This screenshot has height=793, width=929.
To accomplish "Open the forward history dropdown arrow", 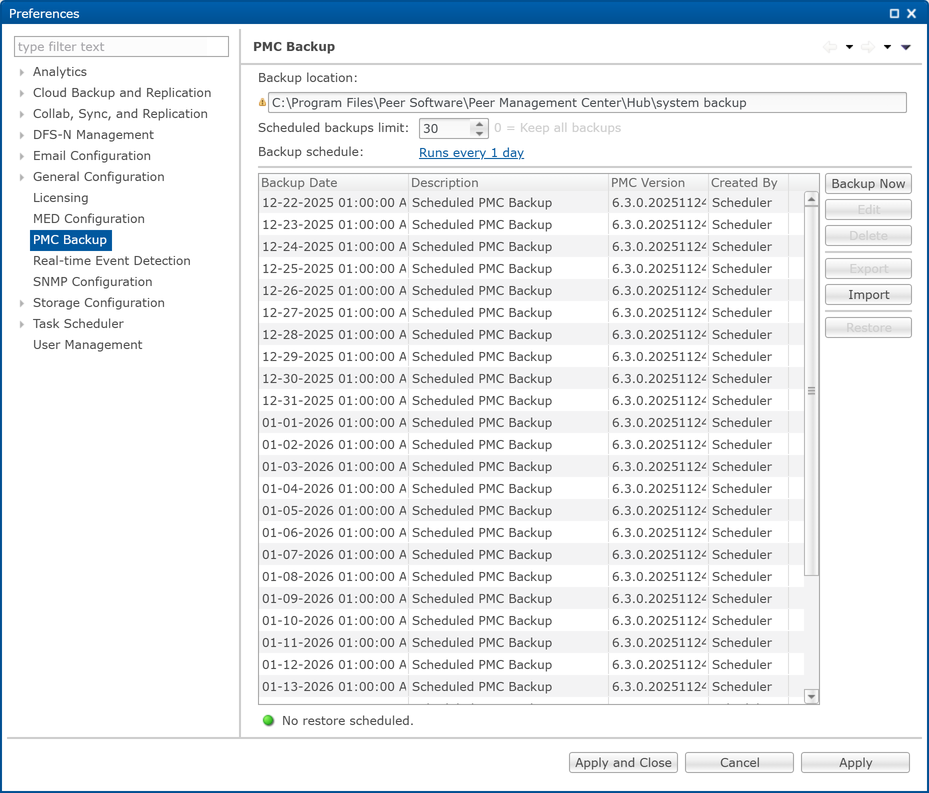I will click(x=887, y=47).
